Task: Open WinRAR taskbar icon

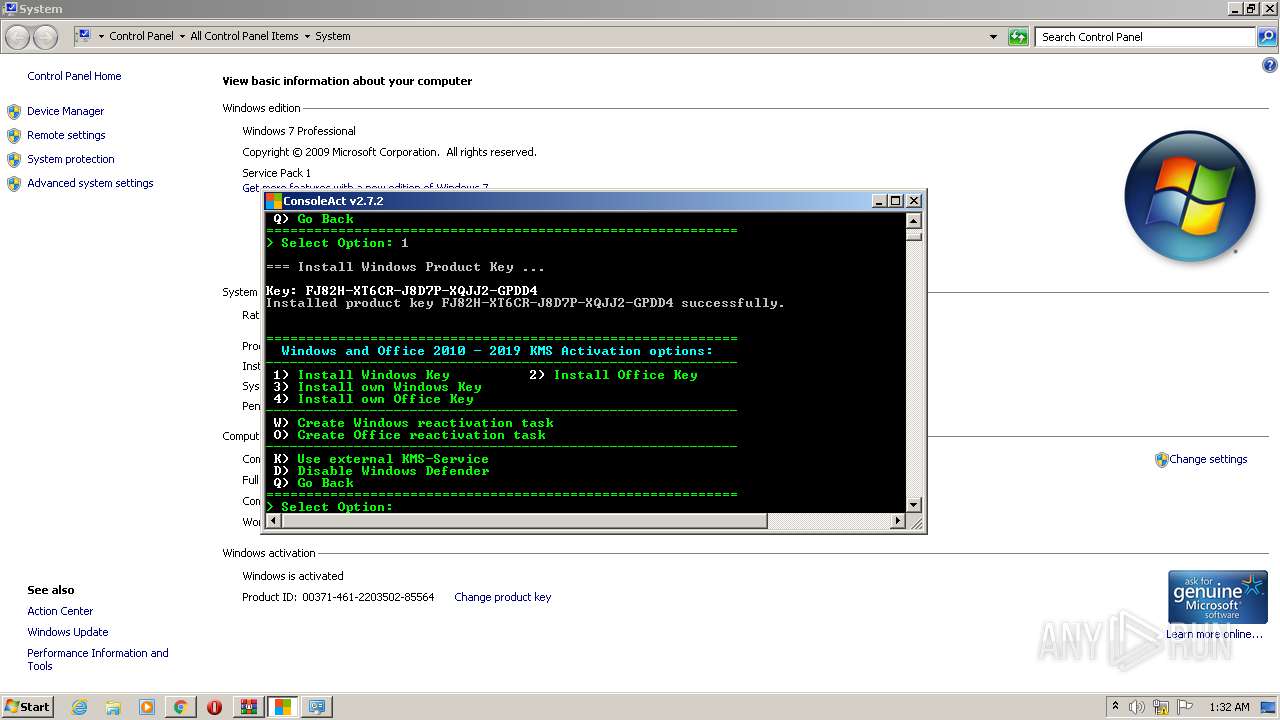Action: pos(249,707)
